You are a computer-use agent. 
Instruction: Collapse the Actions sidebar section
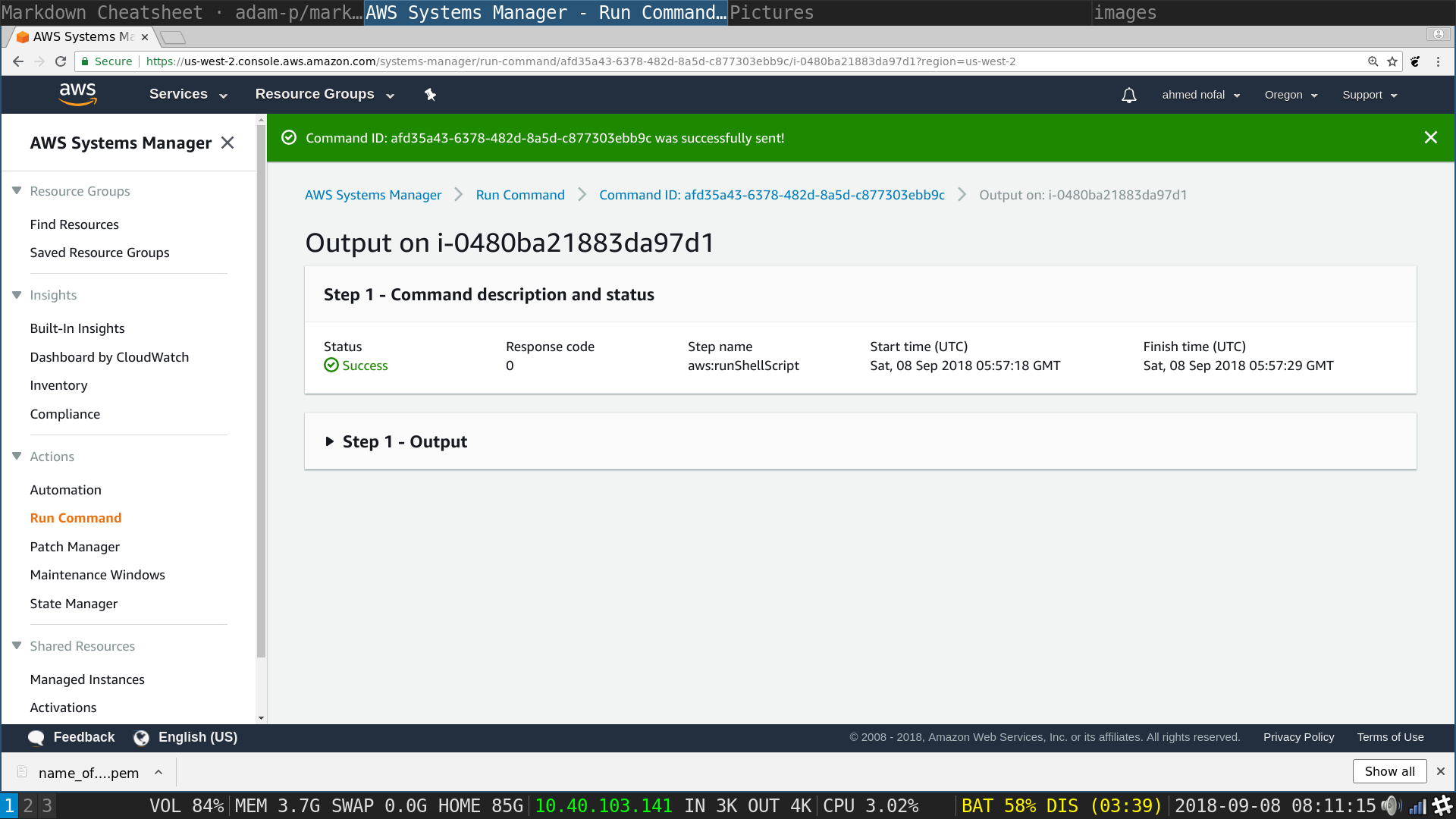click(17, 456)
